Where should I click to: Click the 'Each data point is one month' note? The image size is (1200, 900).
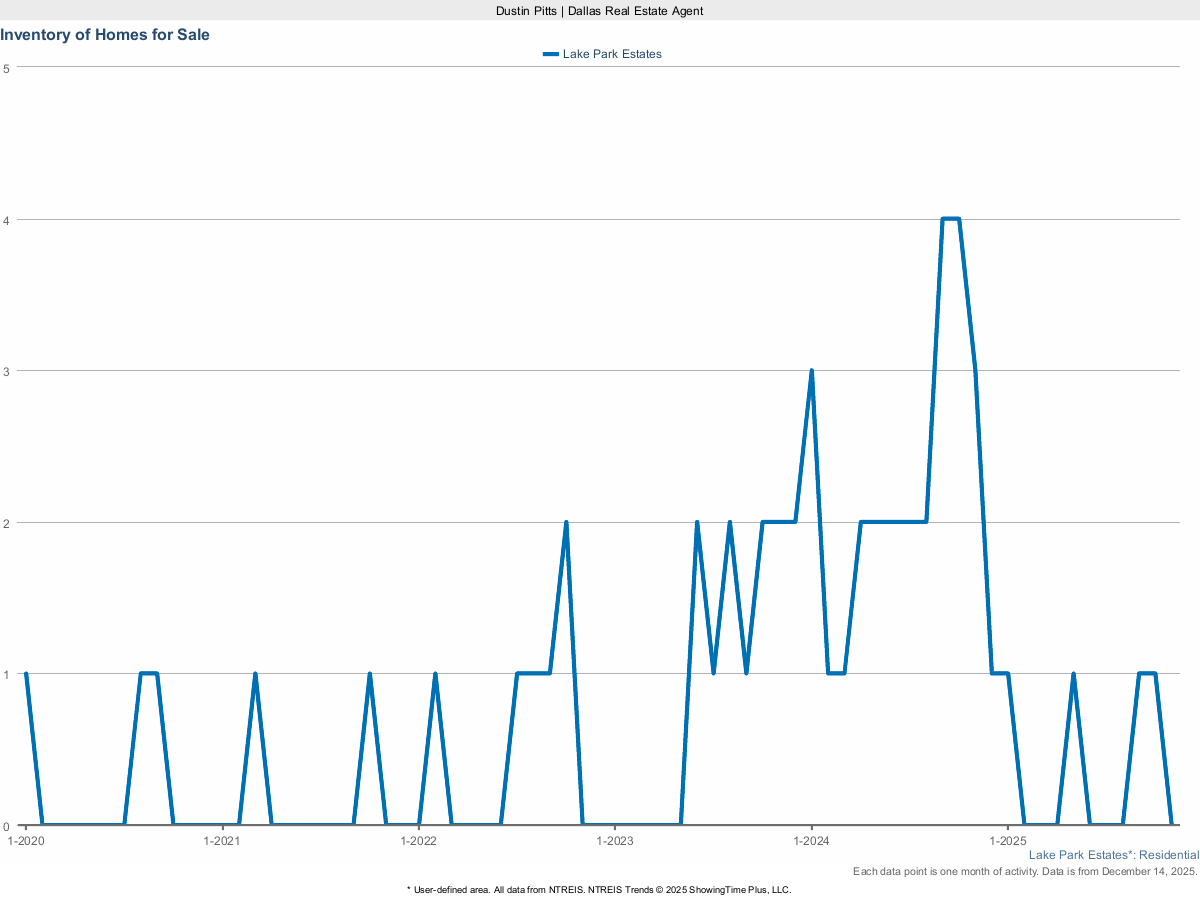pos(1025,872)
